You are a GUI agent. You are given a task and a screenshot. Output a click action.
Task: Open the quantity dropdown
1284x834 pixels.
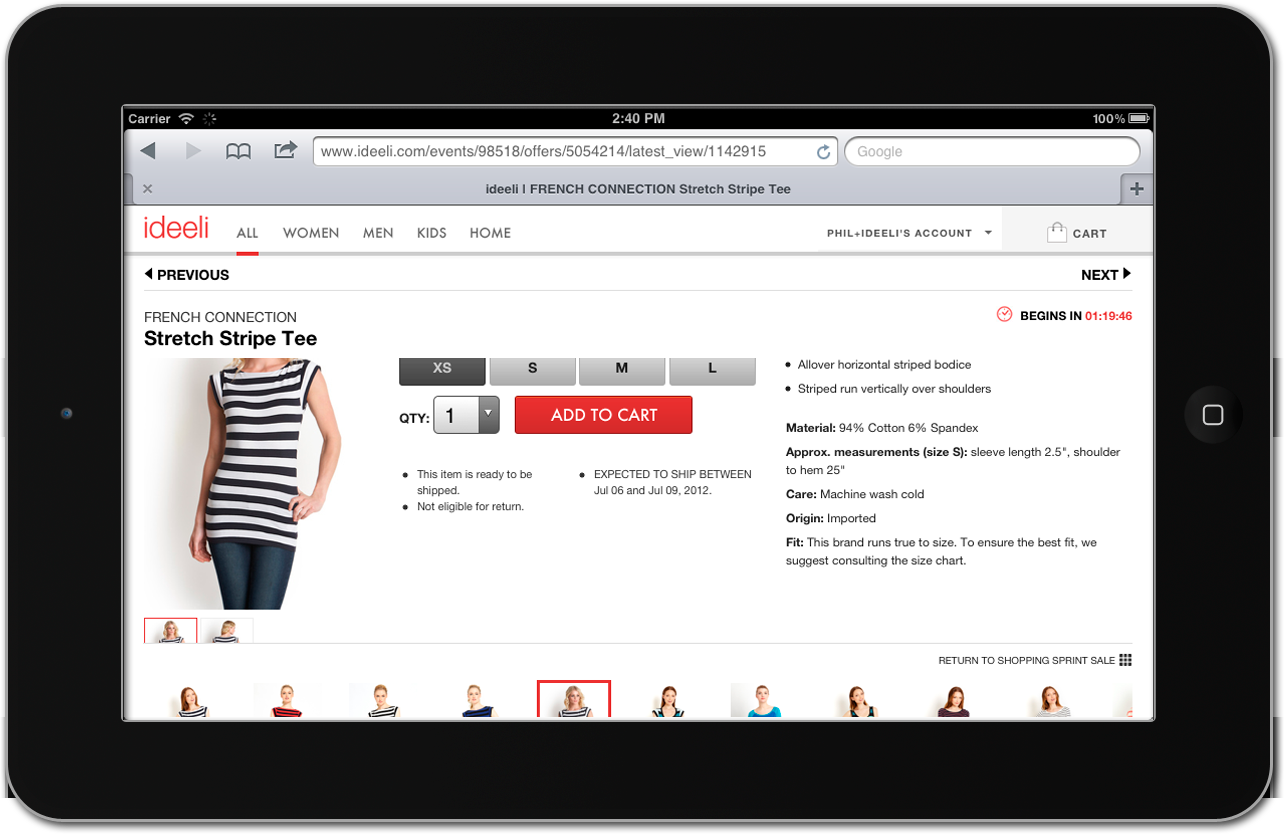(488, 415)
